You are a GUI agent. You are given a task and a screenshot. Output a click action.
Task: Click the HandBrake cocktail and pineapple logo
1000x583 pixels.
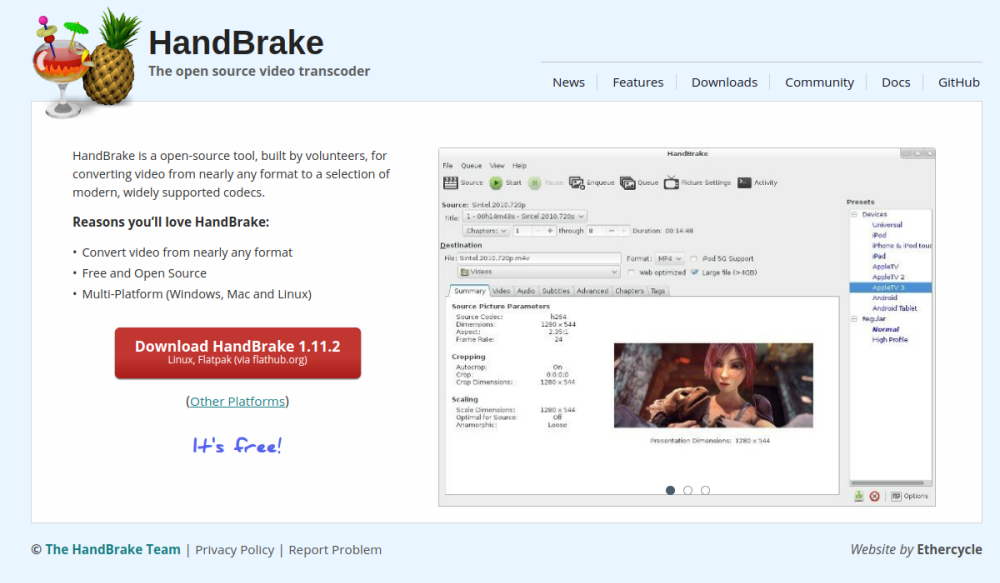point(86,63)
